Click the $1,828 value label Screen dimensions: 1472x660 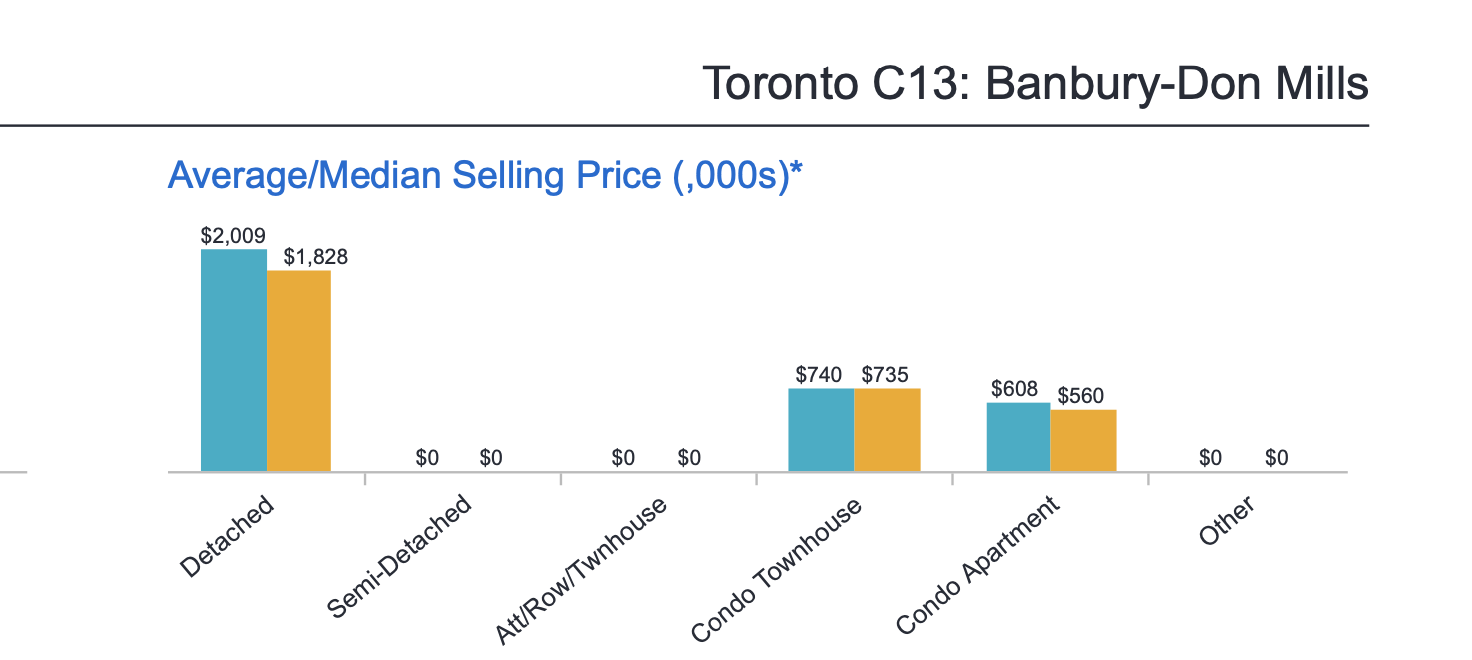315,257
